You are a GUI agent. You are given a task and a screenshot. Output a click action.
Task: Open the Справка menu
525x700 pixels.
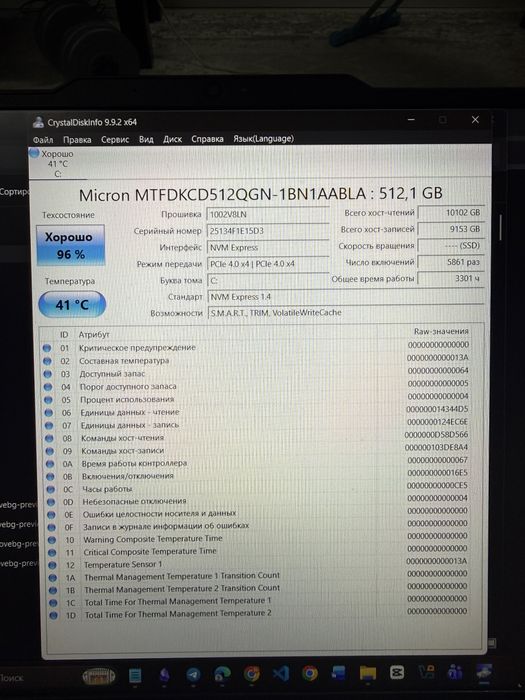click(207, 139)
